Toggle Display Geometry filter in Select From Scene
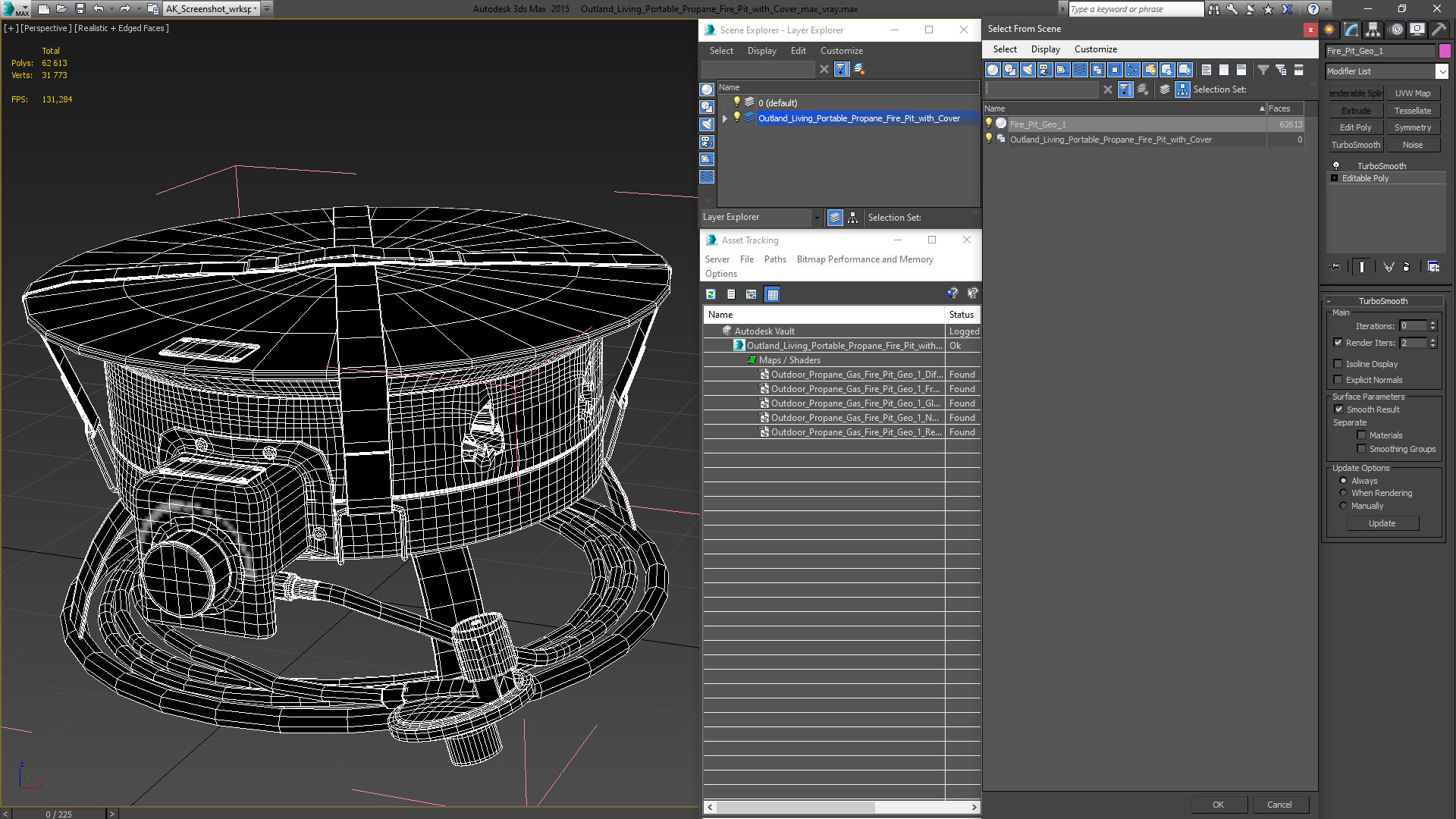 click(x=993, y=70)
